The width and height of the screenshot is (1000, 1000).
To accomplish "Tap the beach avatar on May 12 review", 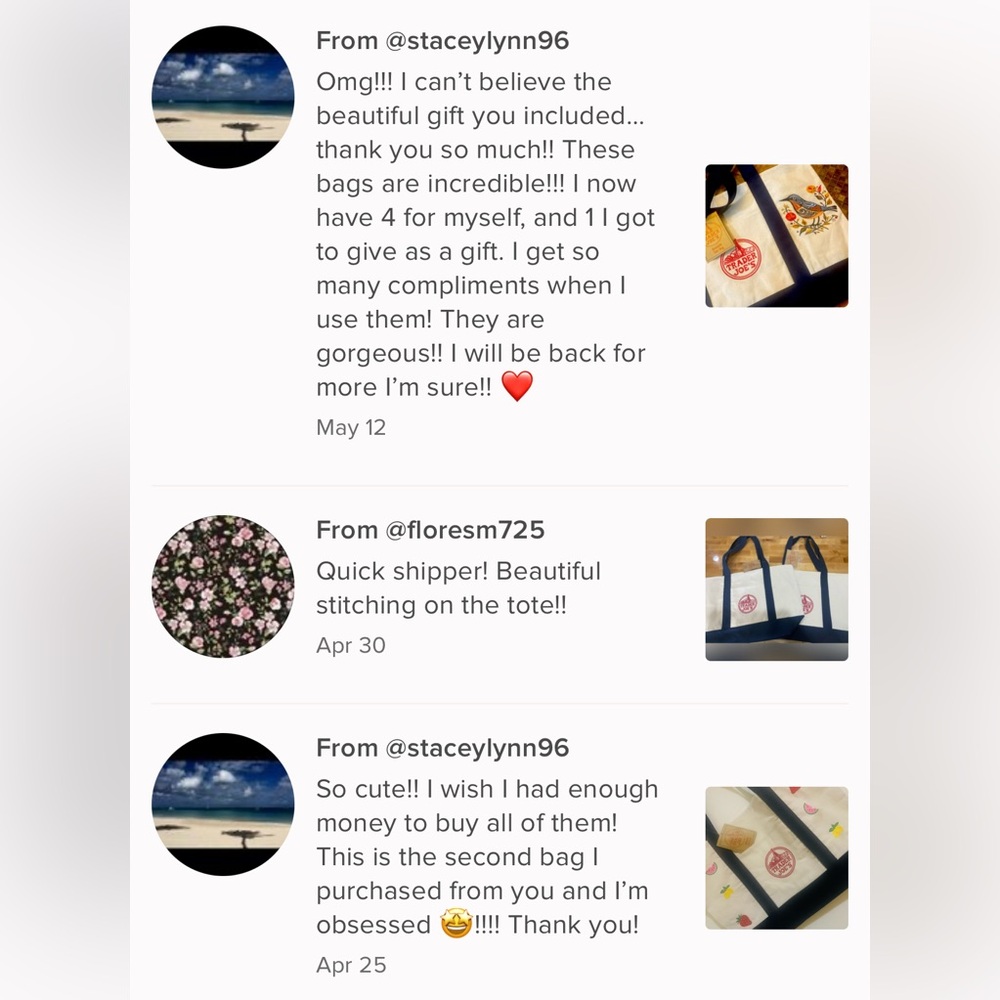I will (223, 97).
